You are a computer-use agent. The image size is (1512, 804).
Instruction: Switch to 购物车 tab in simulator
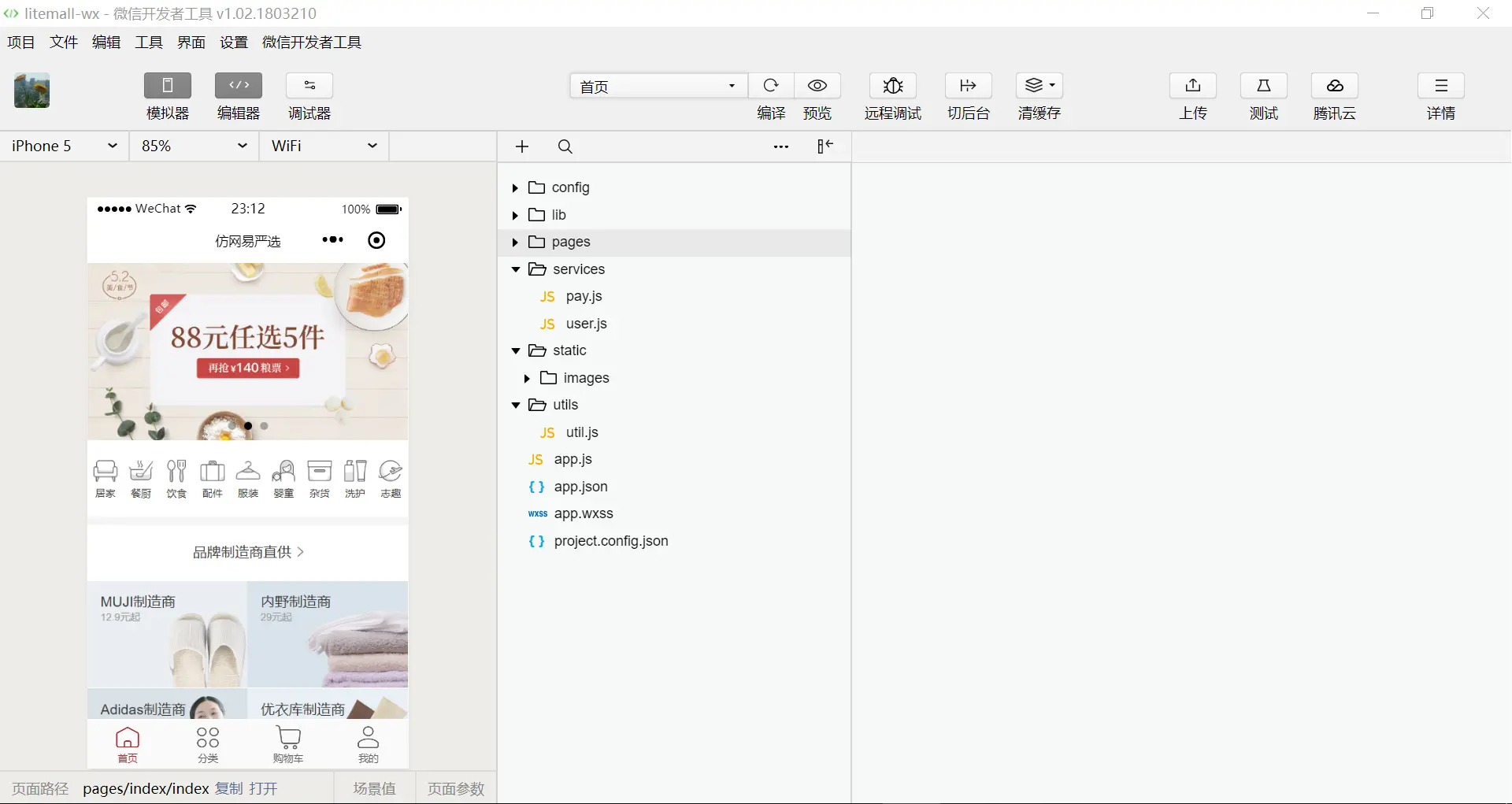click(x=288, y=745)
